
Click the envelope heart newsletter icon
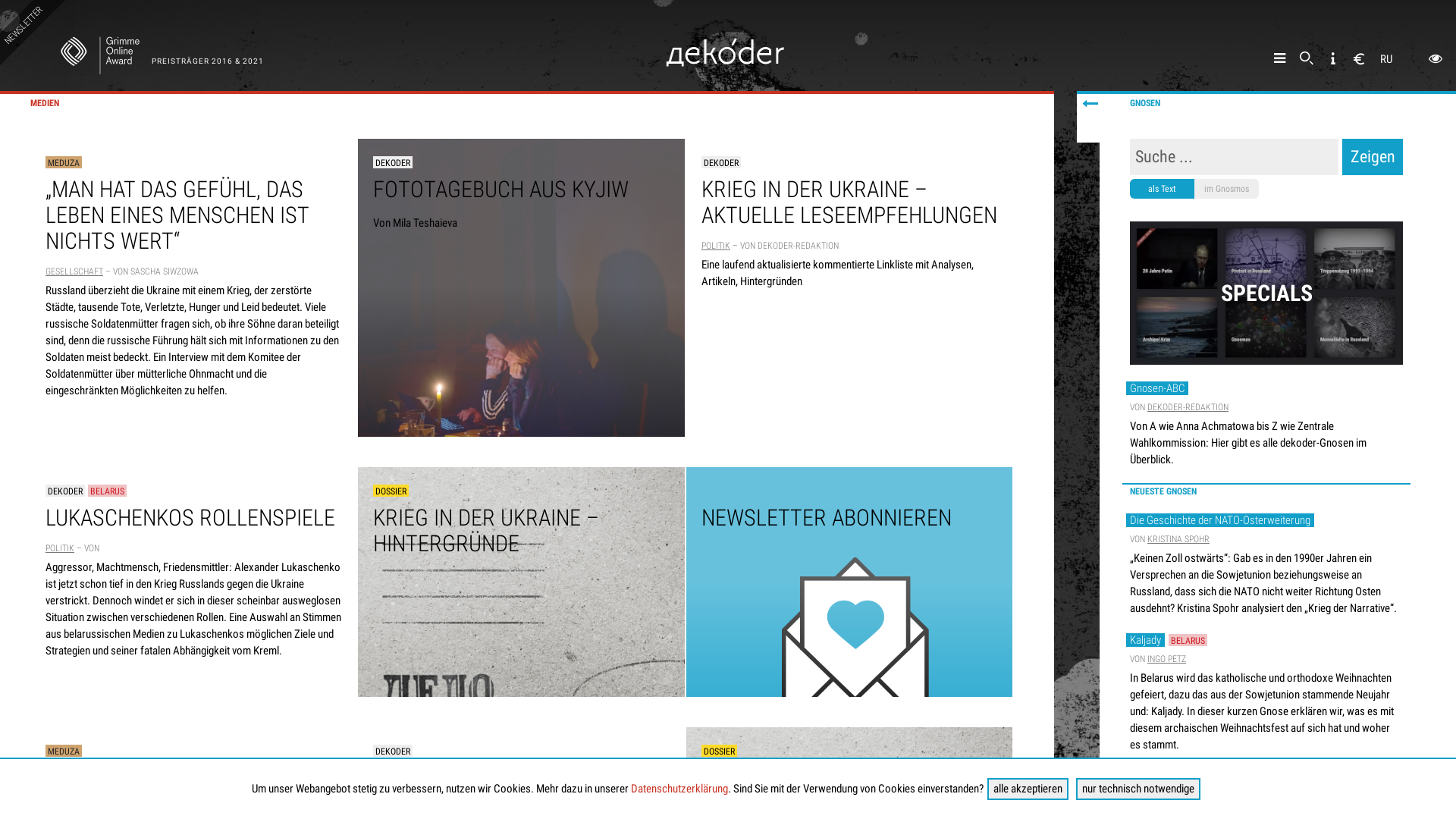(x=855, y=627)
